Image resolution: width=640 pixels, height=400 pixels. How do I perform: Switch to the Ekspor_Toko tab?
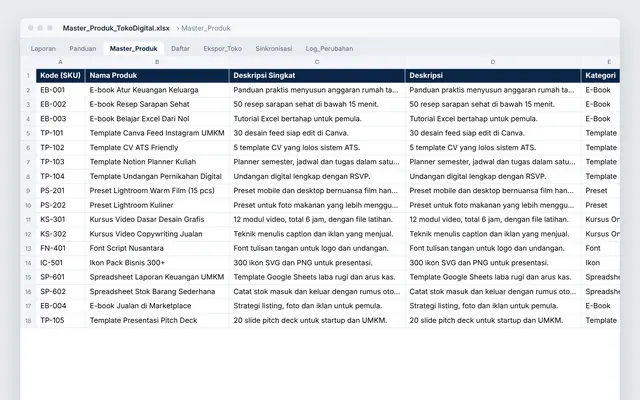222,49
